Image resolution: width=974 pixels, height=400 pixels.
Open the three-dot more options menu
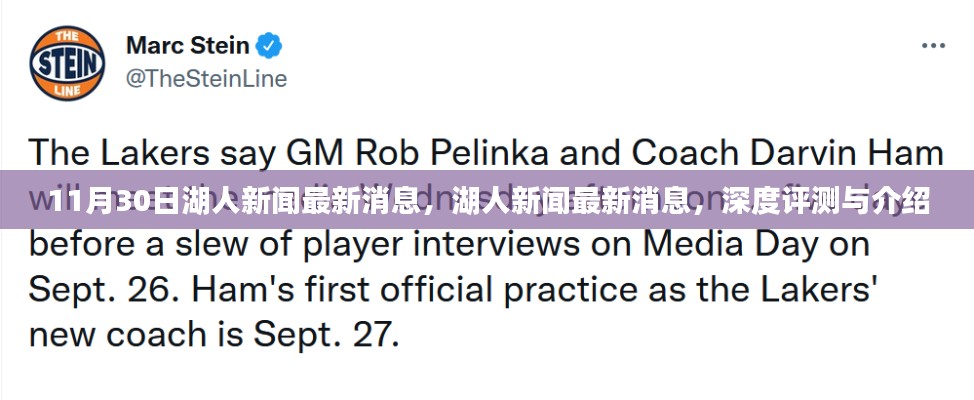933,46
